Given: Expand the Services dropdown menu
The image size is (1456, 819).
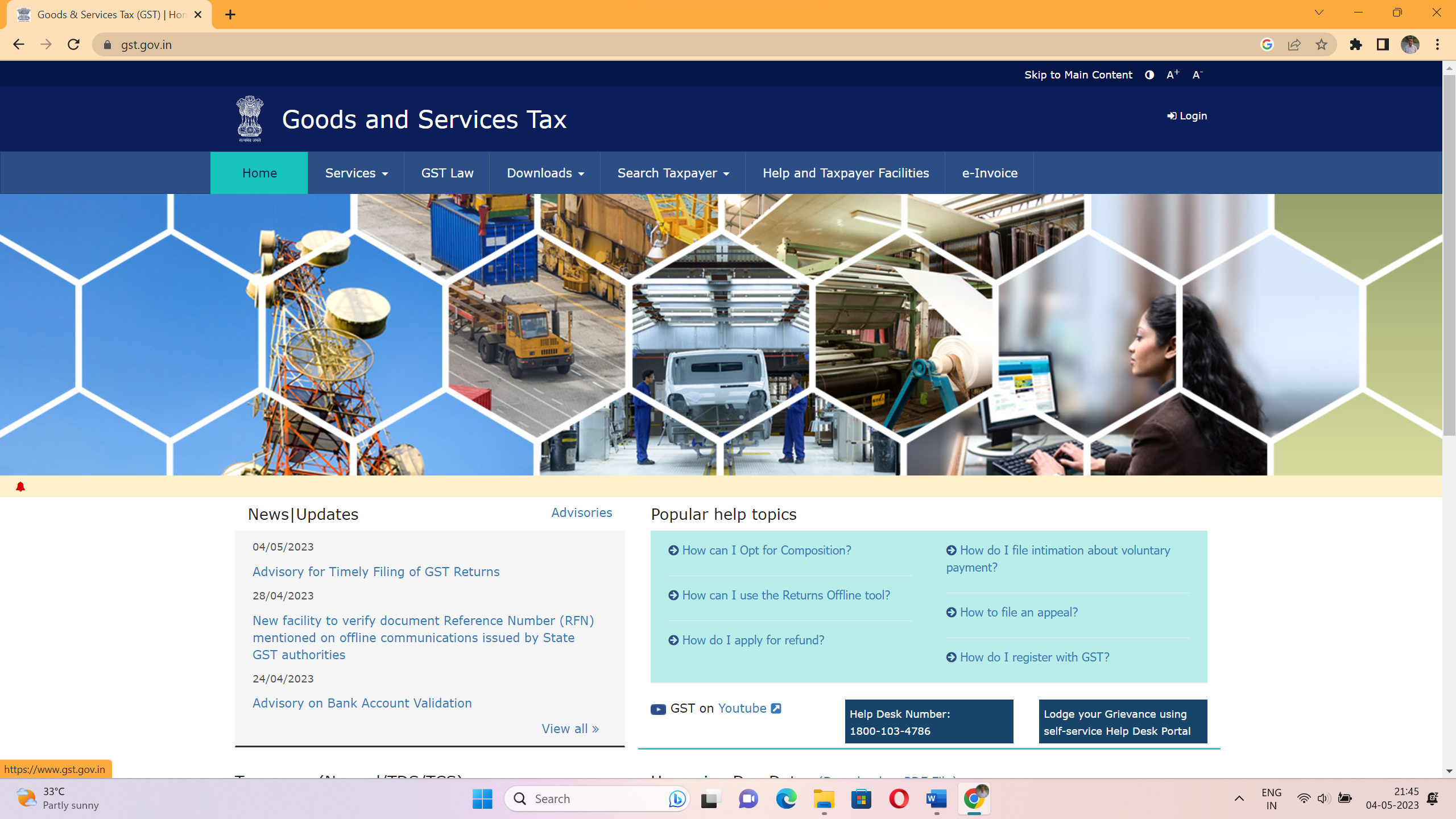Looking at the screenshot, I should pyautogui.click(x=356, y=173).
